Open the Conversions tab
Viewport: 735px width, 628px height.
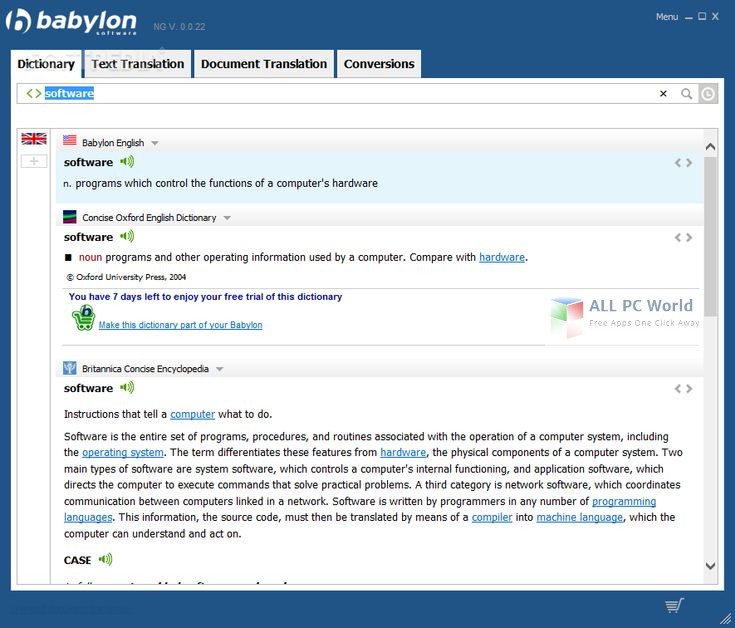click(379, 64)
